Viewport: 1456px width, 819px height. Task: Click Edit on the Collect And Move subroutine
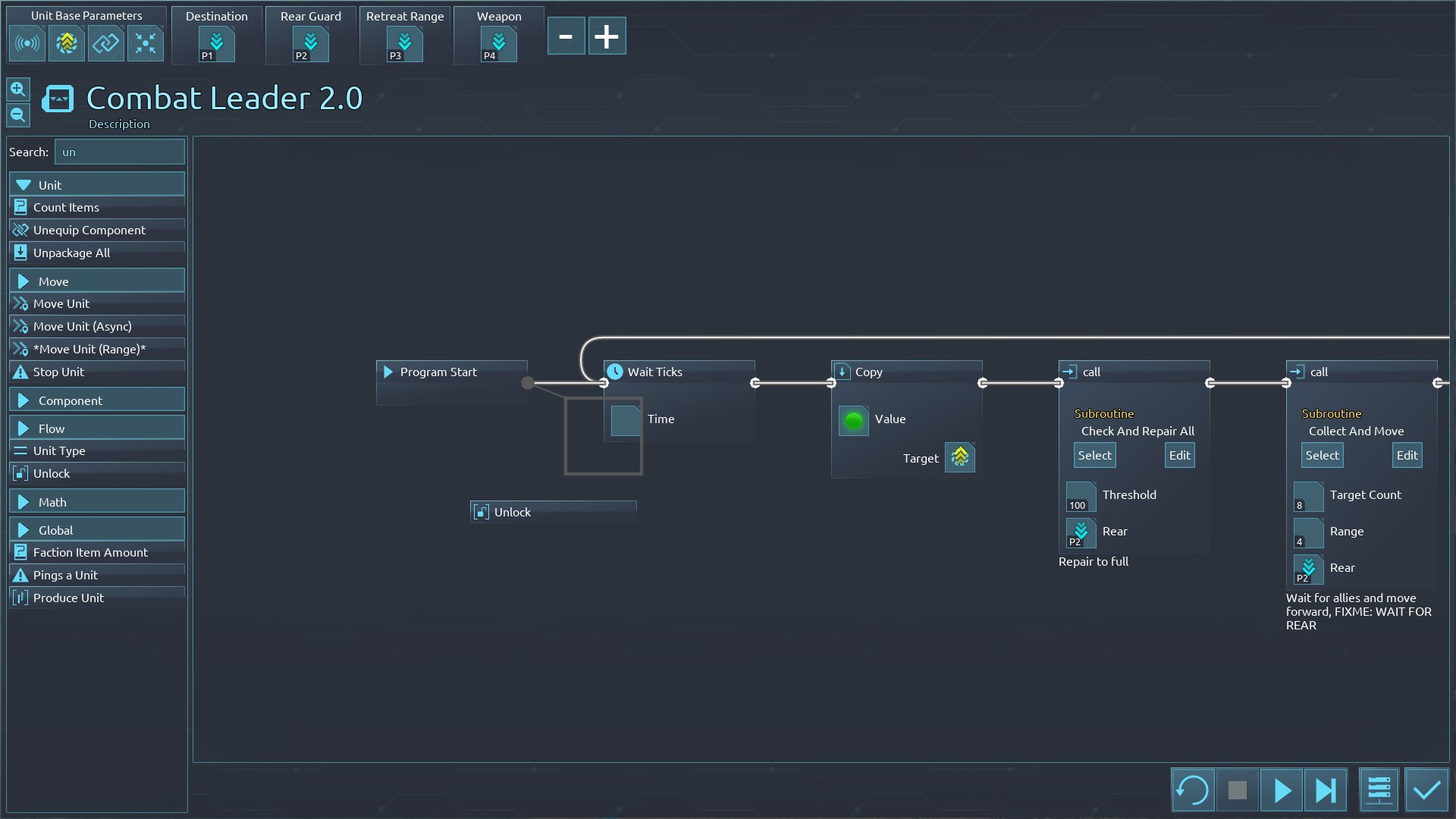[x=1407, y=455]
